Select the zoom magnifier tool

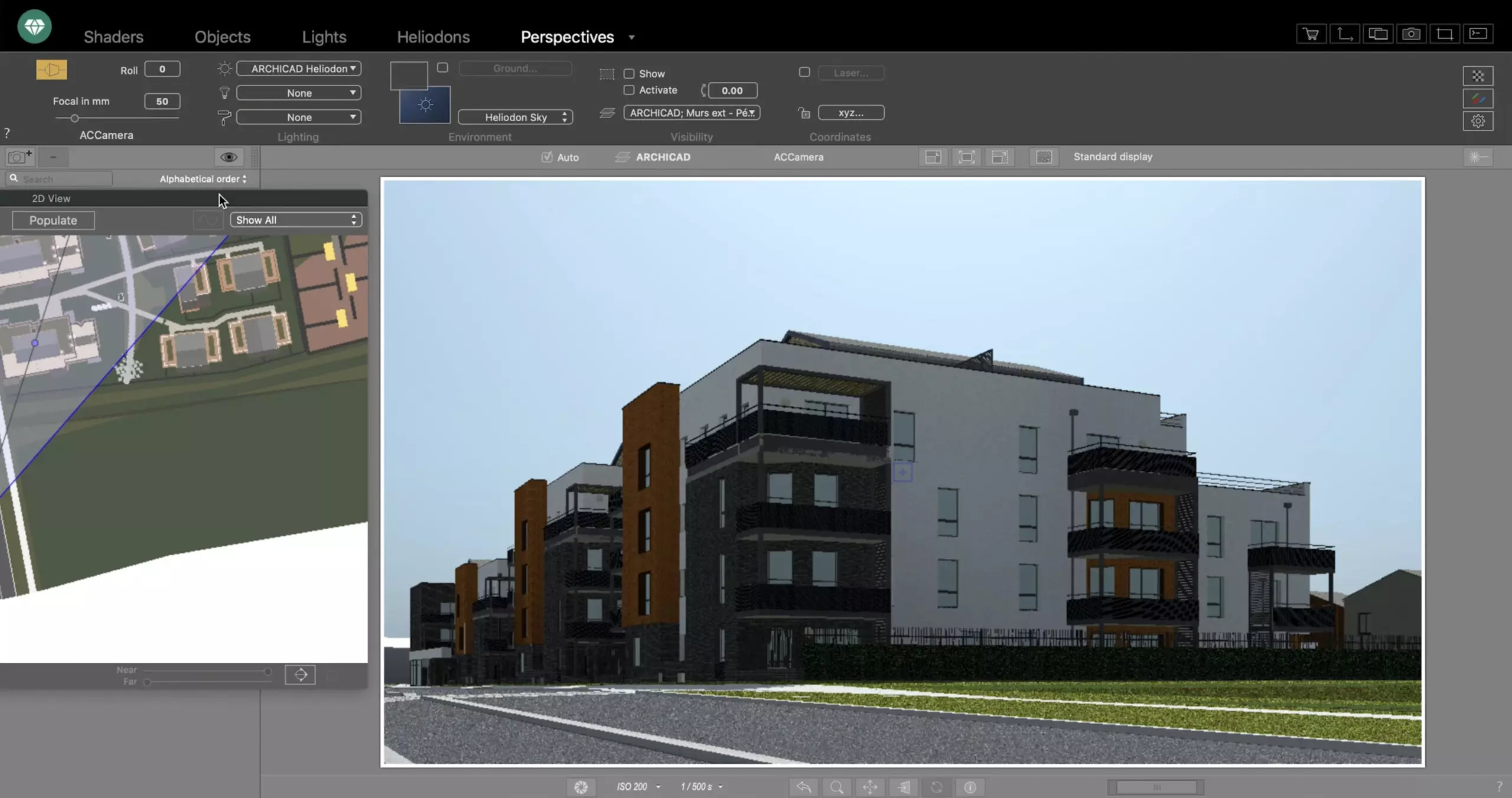coord(837,787)
